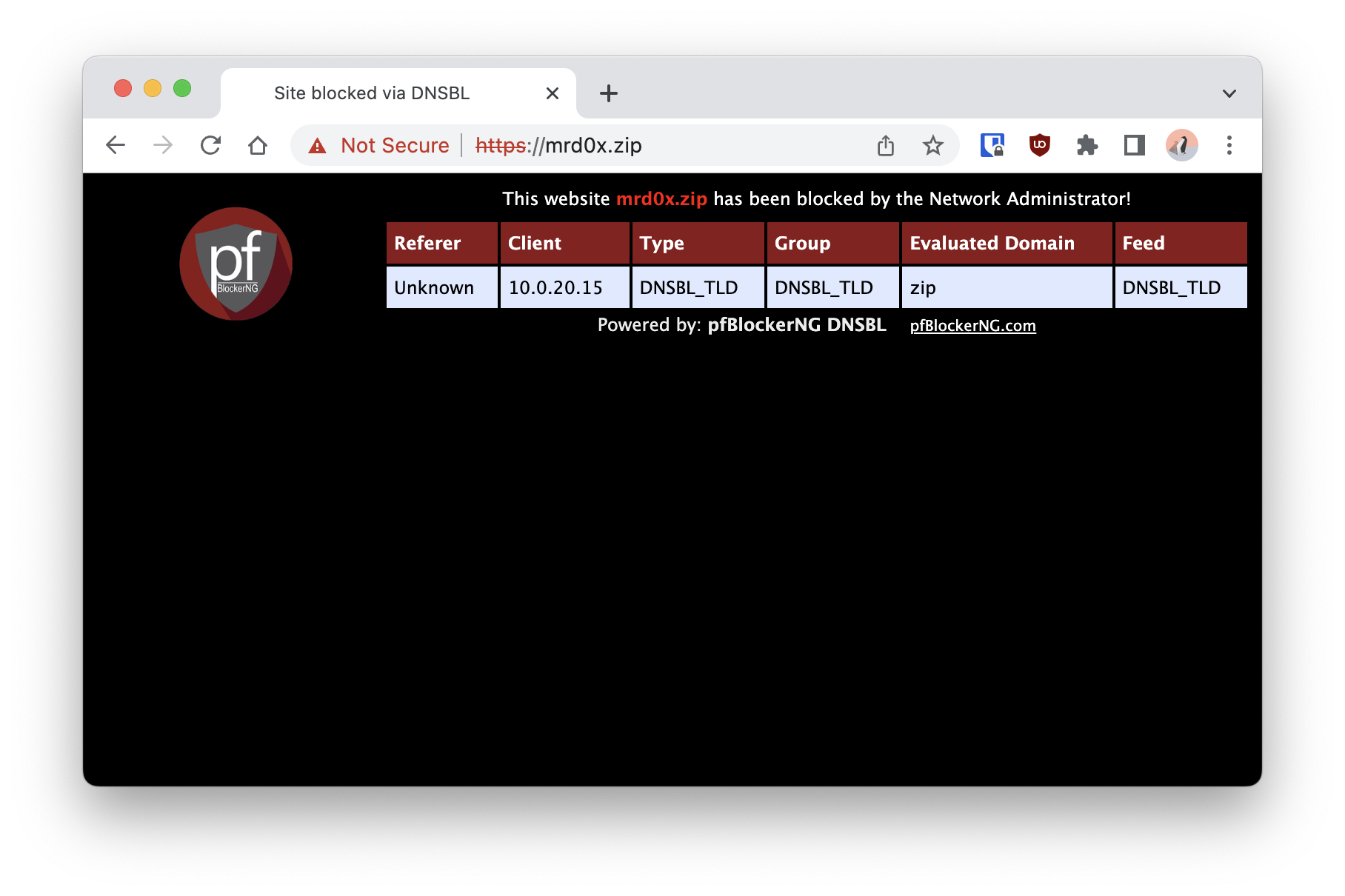Screen dimensions: 1345x896
Task: Select DNSBL_TLD in the Group column
Action: click(x=833, y=287)
